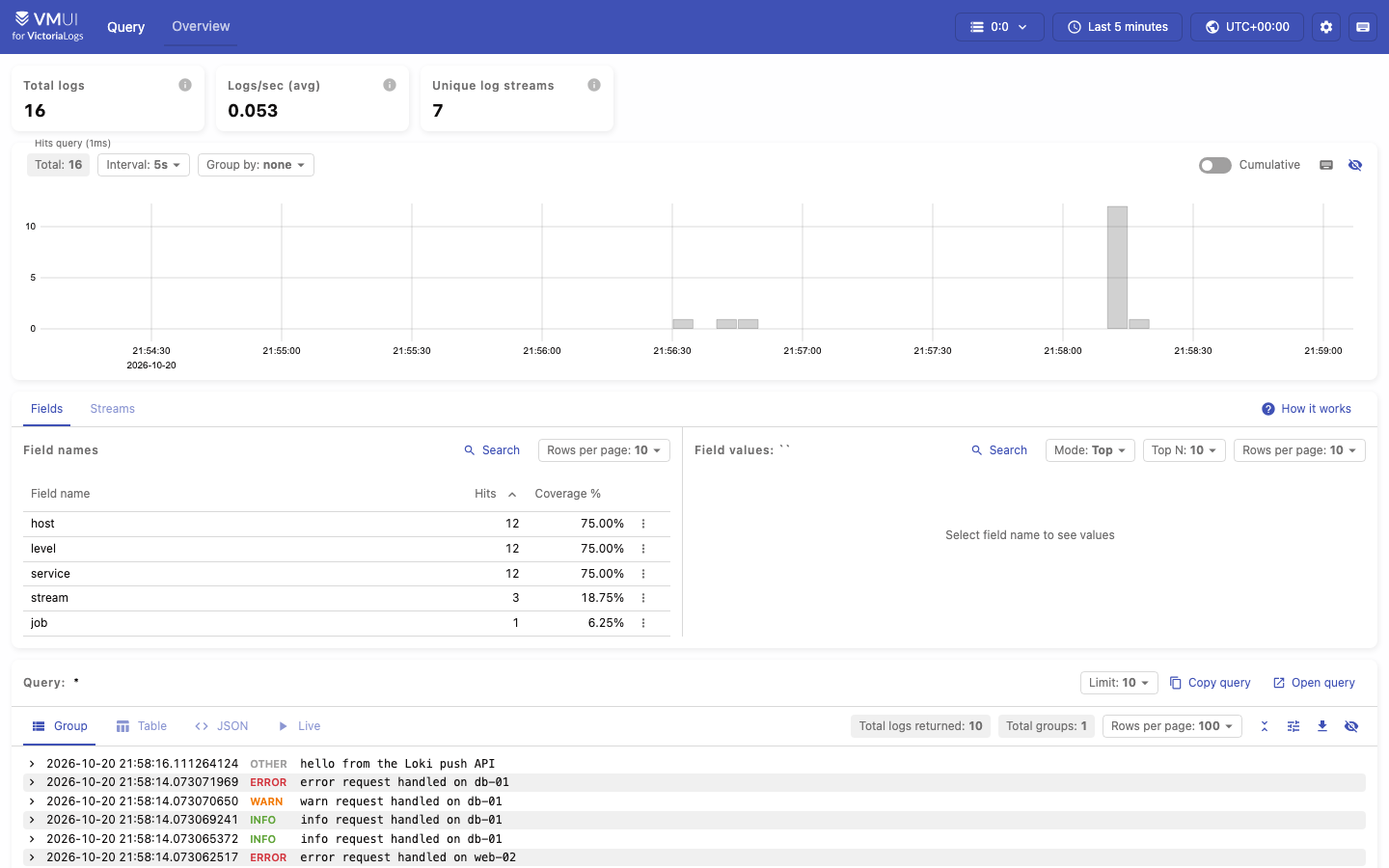Open the Top N: 10 dropdown

tap(1185, 450)
